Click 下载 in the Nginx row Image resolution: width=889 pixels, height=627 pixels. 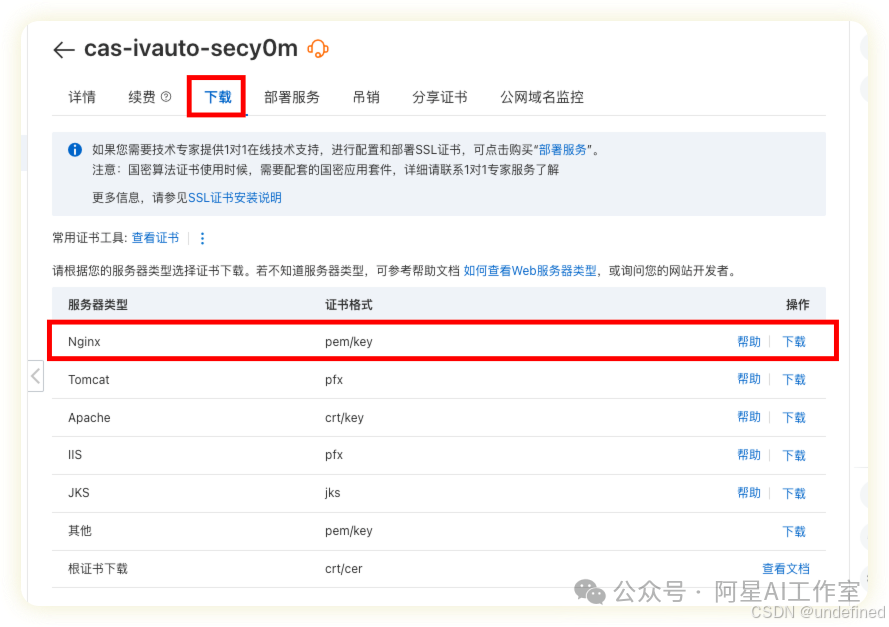point(794,341)
